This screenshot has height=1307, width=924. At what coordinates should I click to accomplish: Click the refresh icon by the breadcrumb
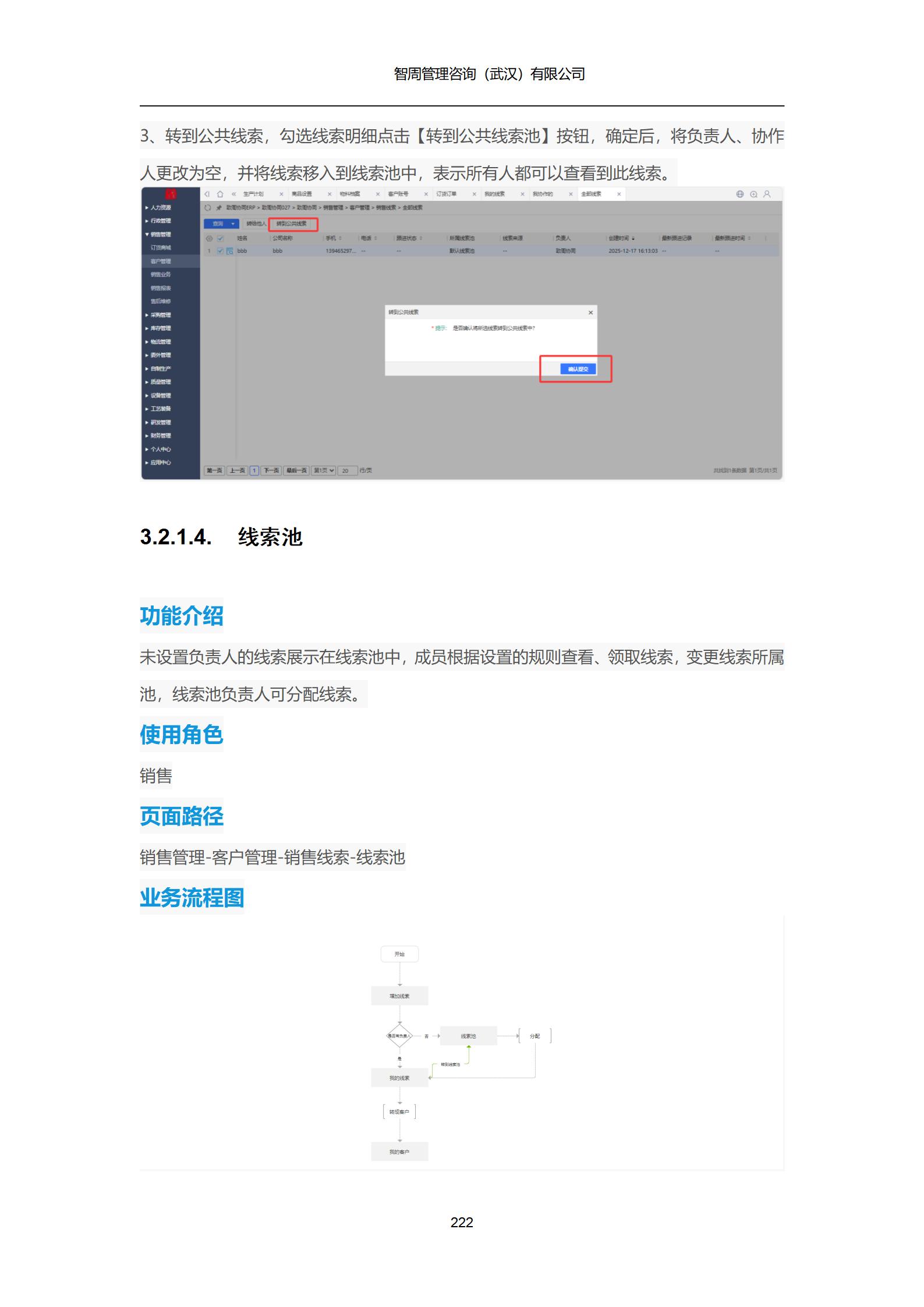[208, 207]
